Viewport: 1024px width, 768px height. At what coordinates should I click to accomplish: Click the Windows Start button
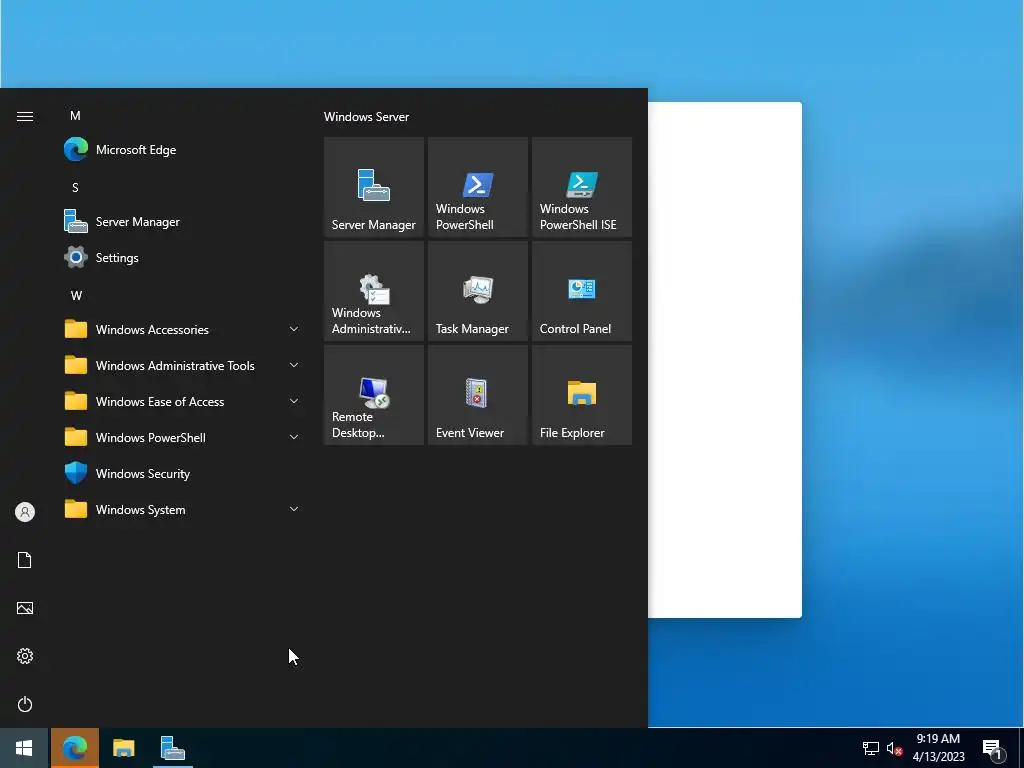tap(24, 748)
